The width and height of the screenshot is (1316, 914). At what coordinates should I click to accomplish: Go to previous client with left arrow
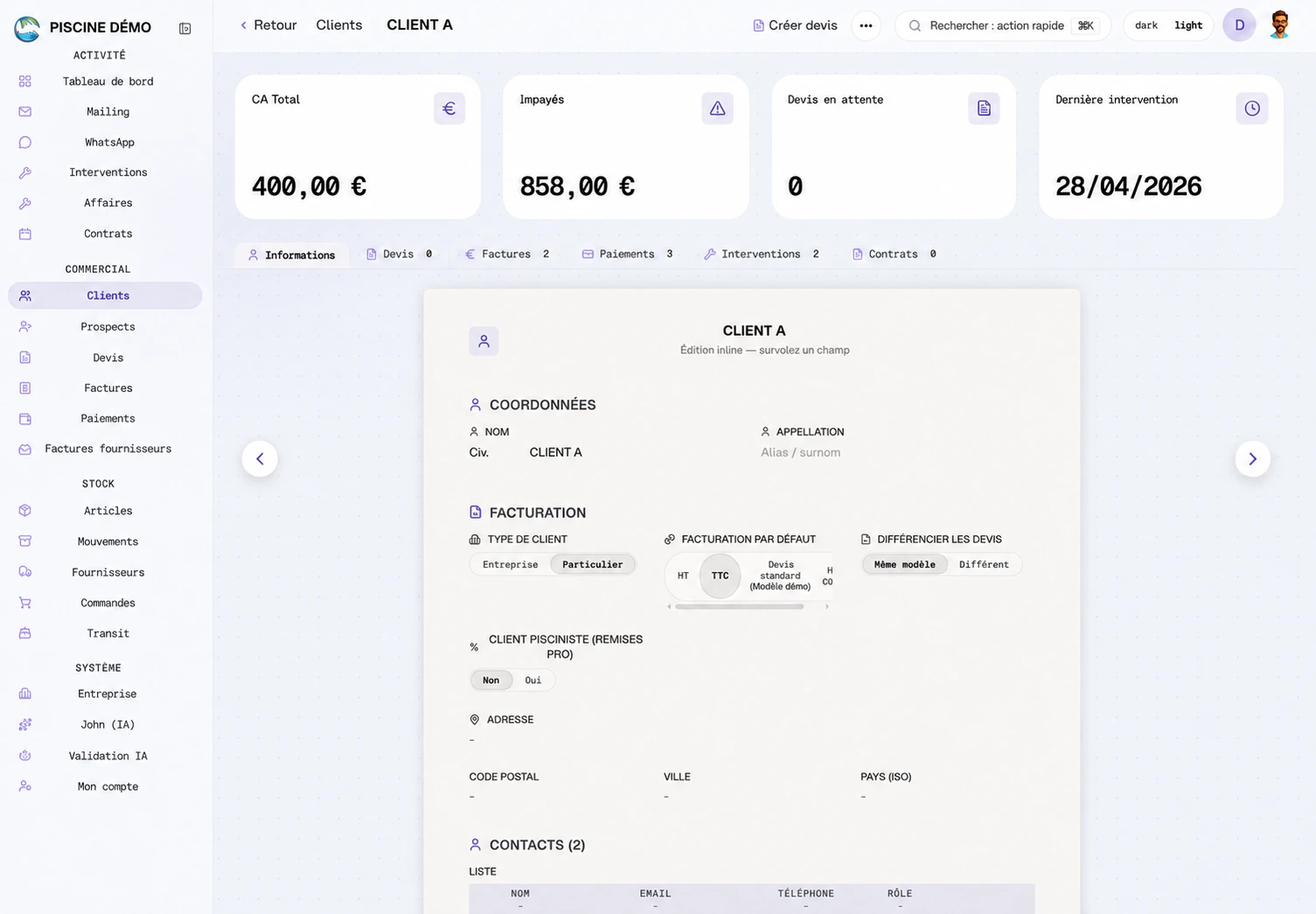pos(260,458)
